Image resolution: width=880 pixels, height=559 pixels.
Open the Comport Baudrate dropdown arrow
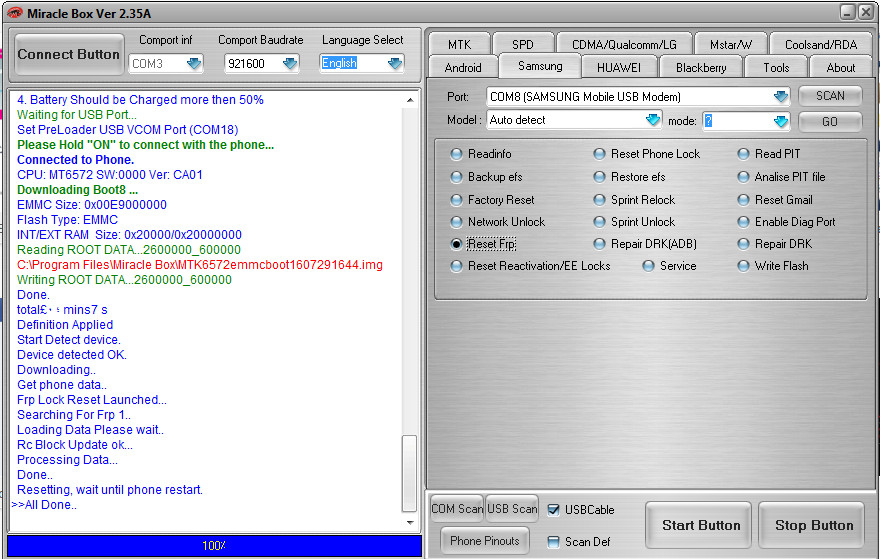[290, 63]
